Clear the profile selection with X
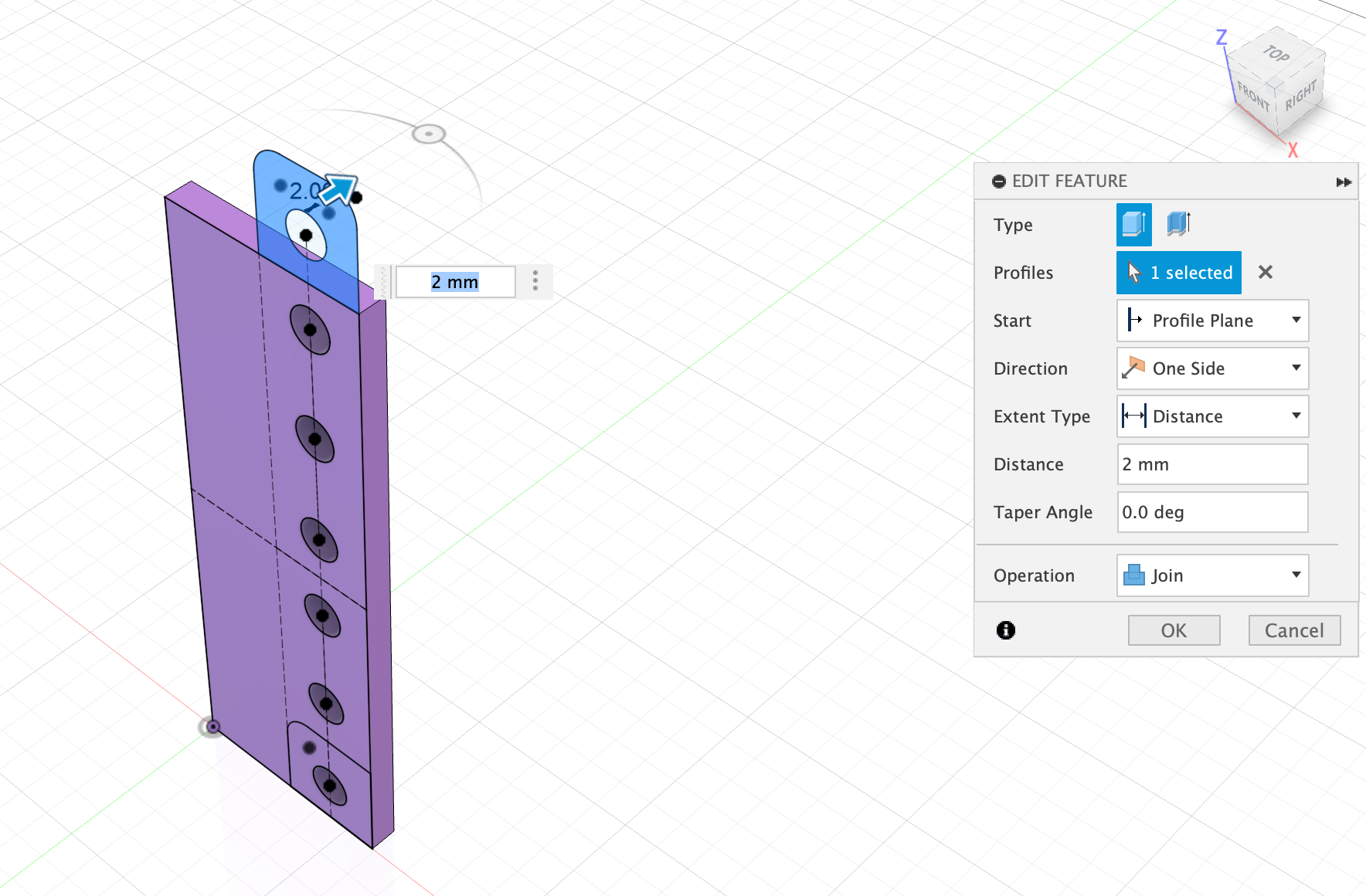 (x=1265, y=272)
